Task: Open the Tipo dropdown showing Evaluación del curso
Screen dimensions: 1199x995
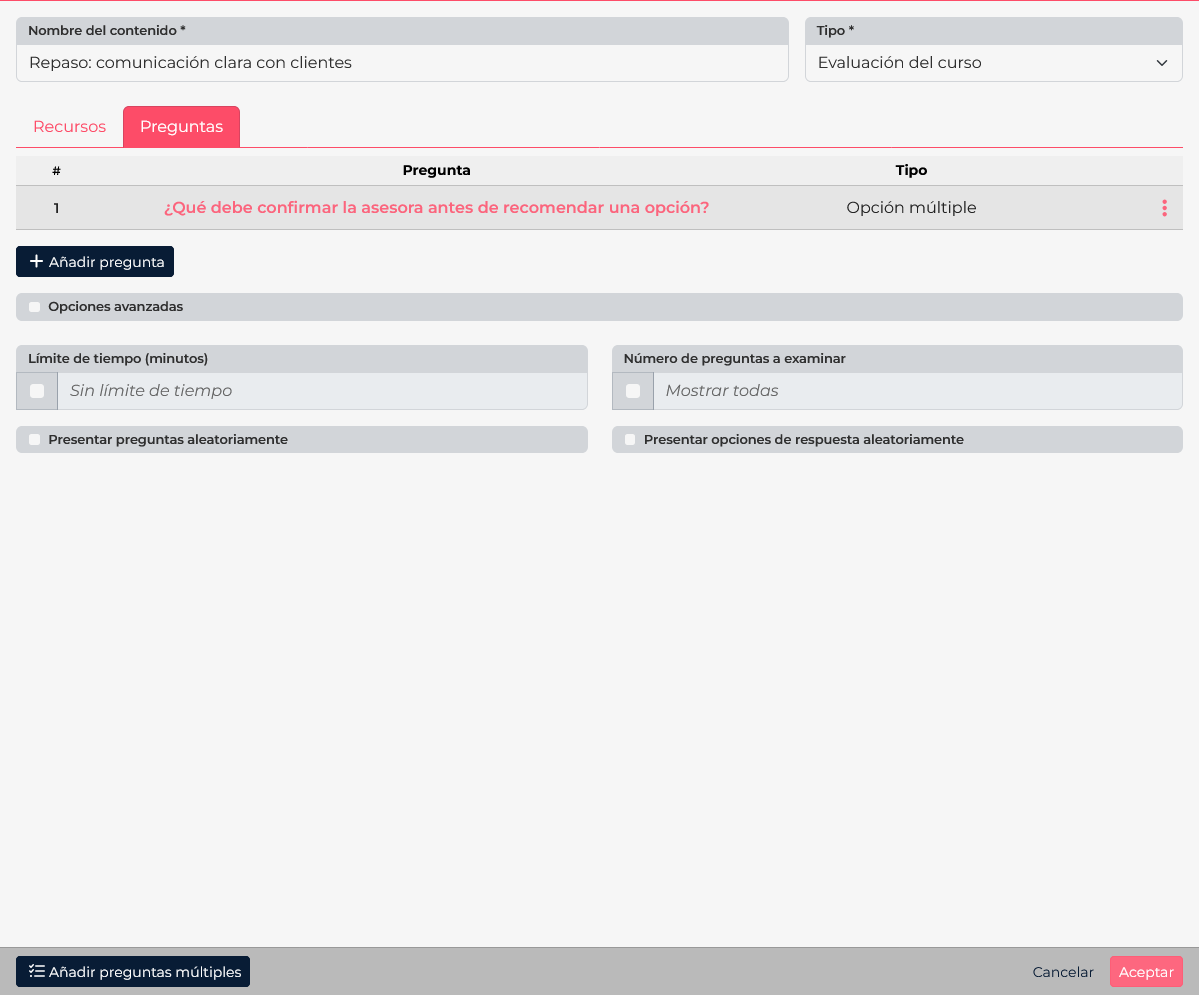Action: (993, 63)
